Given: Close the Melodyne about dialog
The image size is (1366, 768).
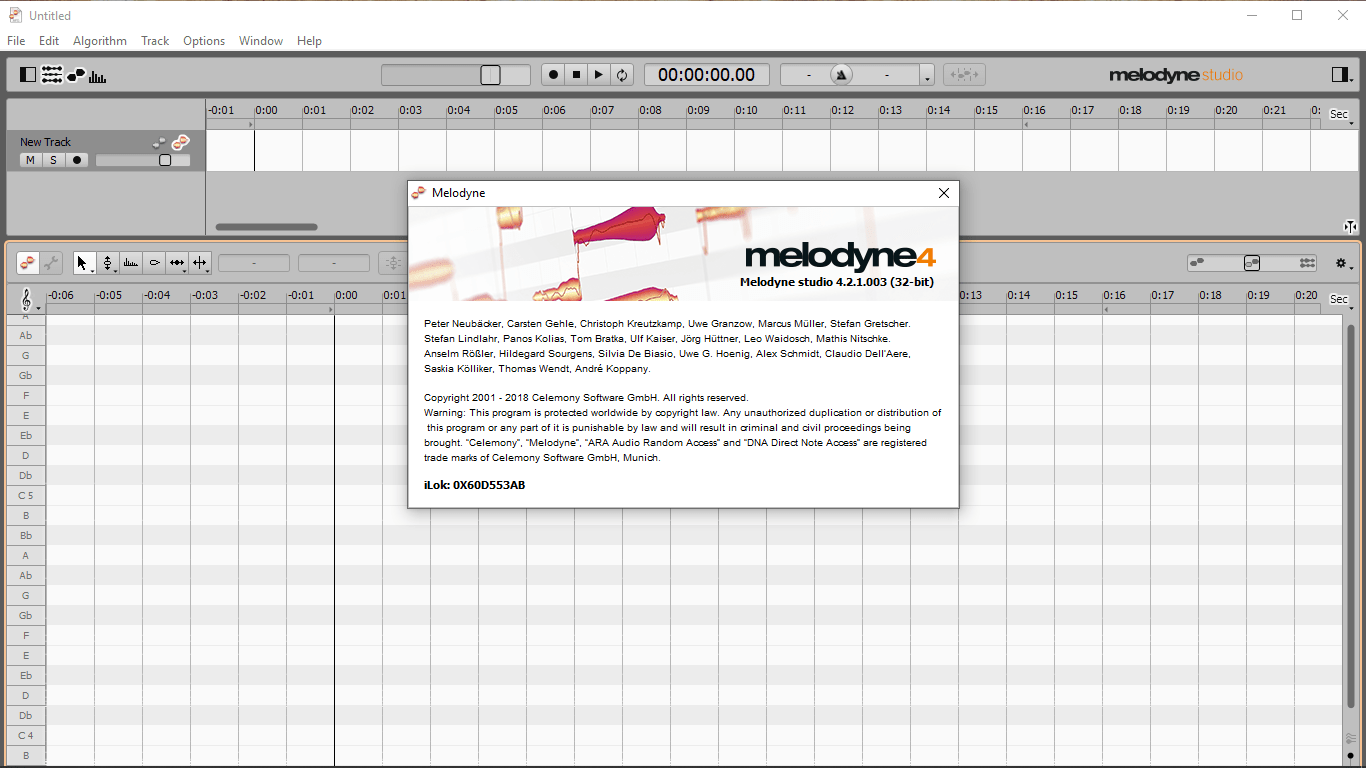Looking at the screenshot, I should tap(943, 193).
